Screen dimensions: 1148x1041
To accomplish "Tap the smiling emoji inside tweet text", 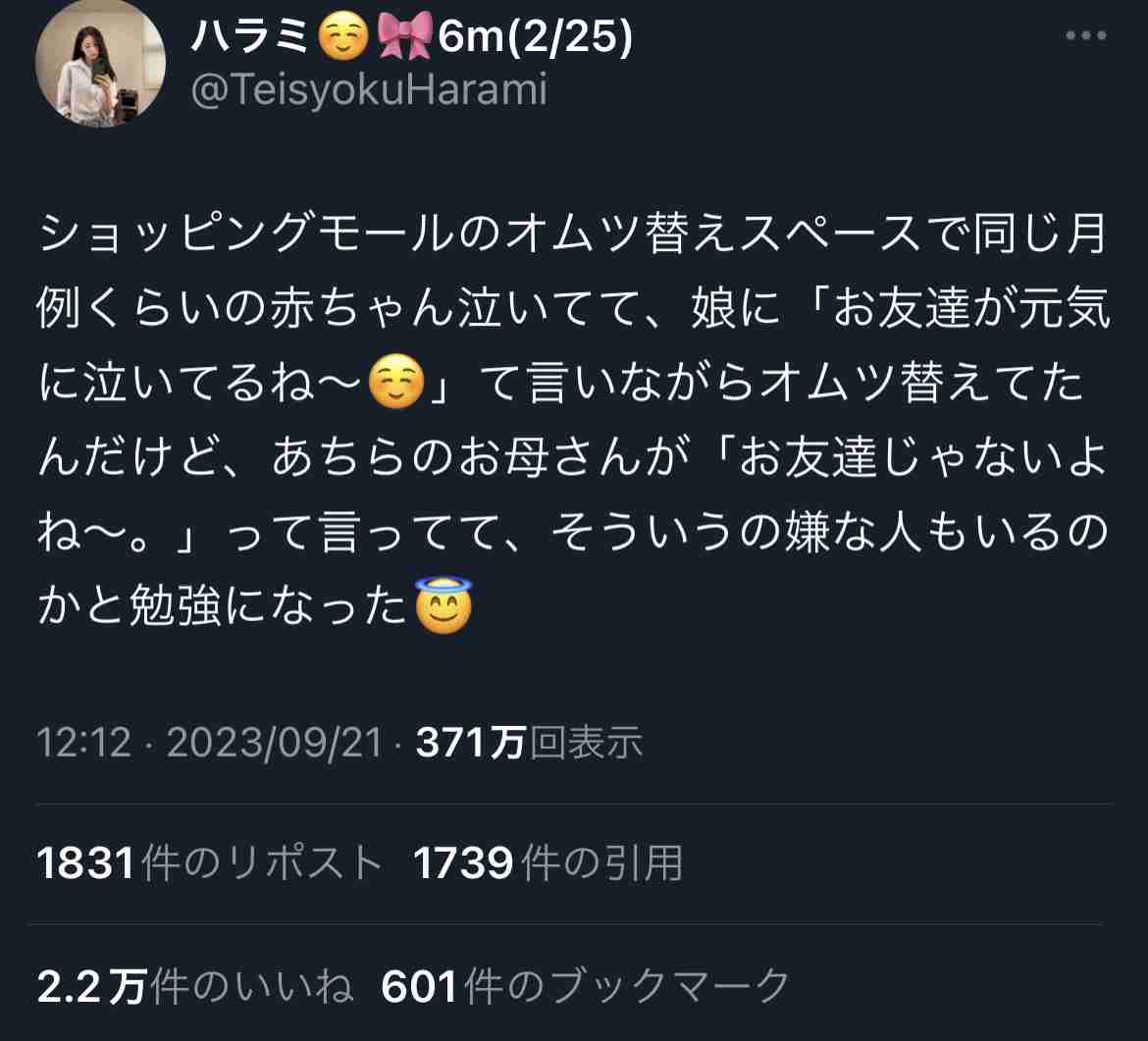I will point(396,382).
